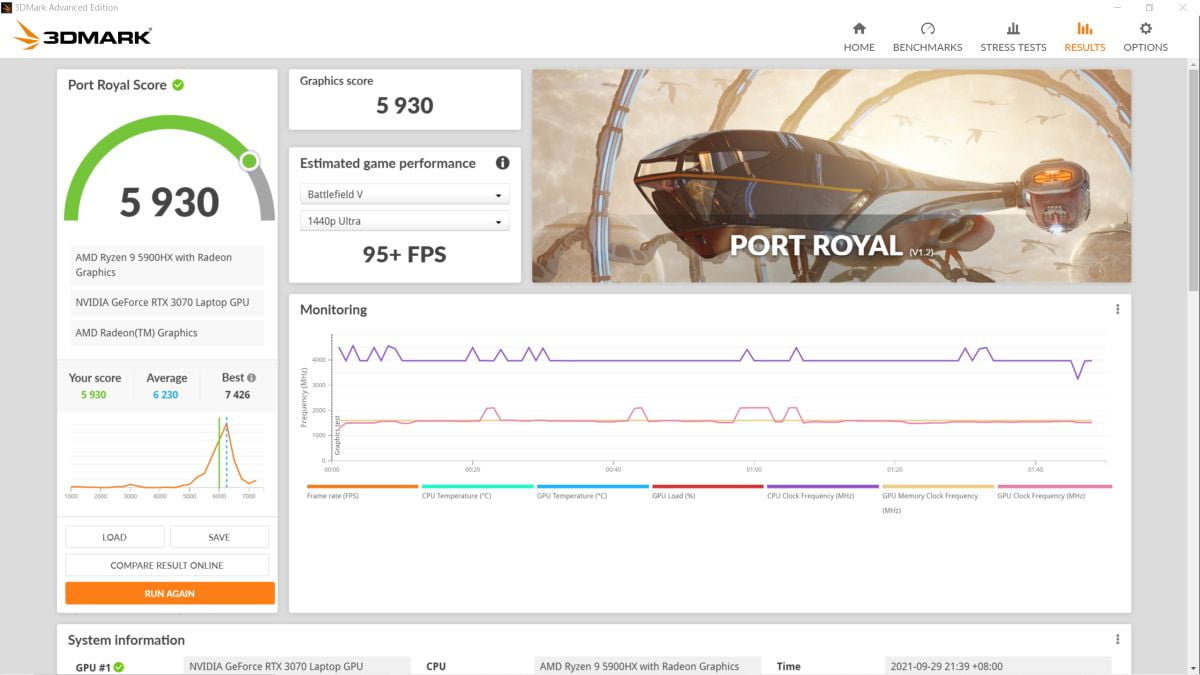
Task: Toggle the CPU Temperature legend
Action: 477,492
